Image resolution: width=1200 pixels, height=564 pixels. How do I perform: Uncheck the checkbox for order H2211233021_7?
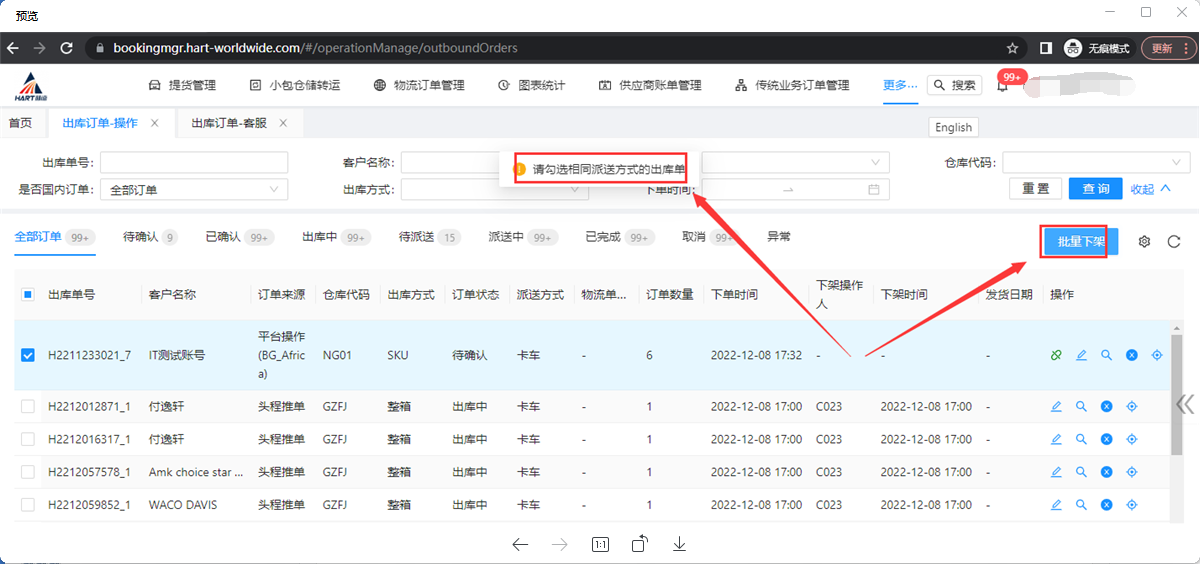point(28,355)
